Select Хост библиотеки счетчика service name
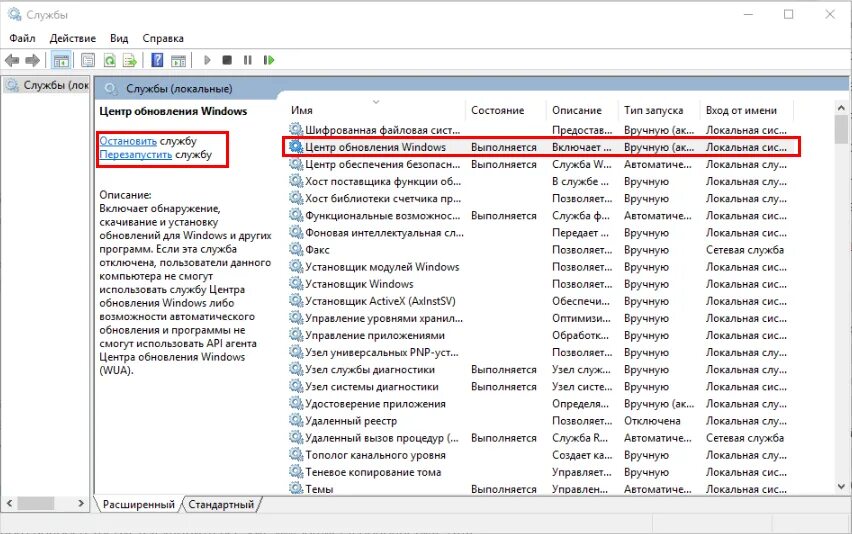 click(x=383, y=198)
